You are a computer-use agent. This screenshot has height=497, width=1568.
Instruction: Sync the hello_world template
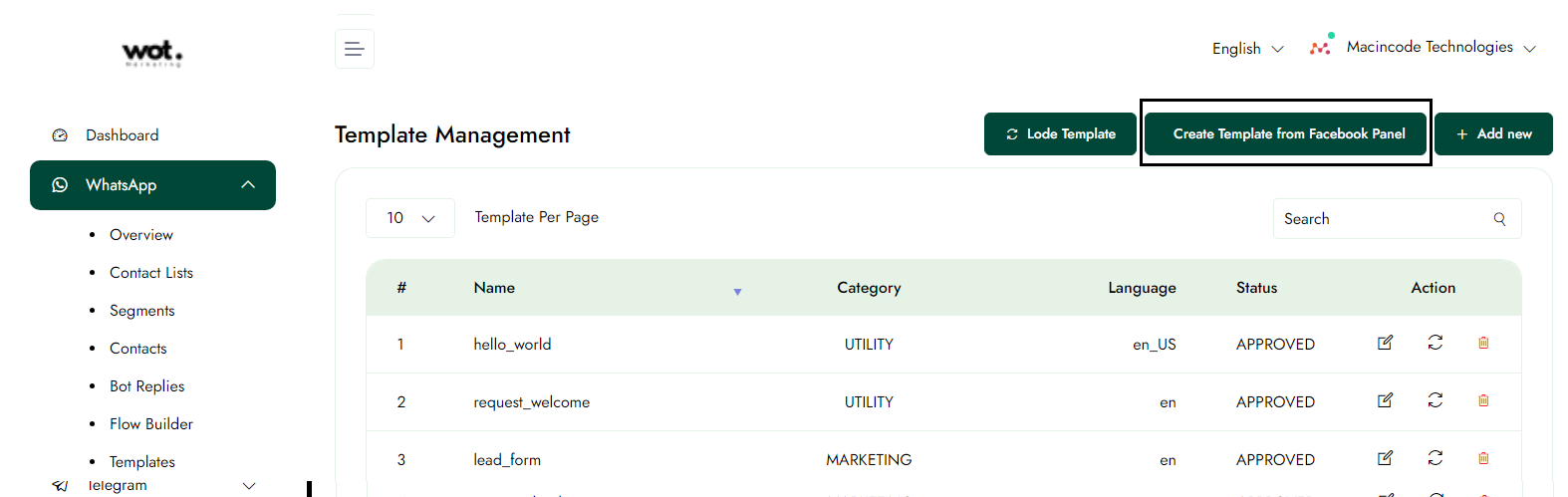(1435, 343)
